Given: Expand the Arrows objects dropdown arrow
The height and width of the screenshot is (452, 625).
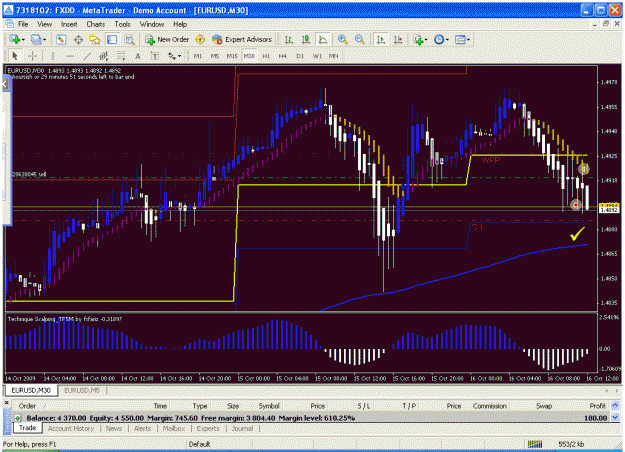Looking at the screenshot, I should point(179,56).
